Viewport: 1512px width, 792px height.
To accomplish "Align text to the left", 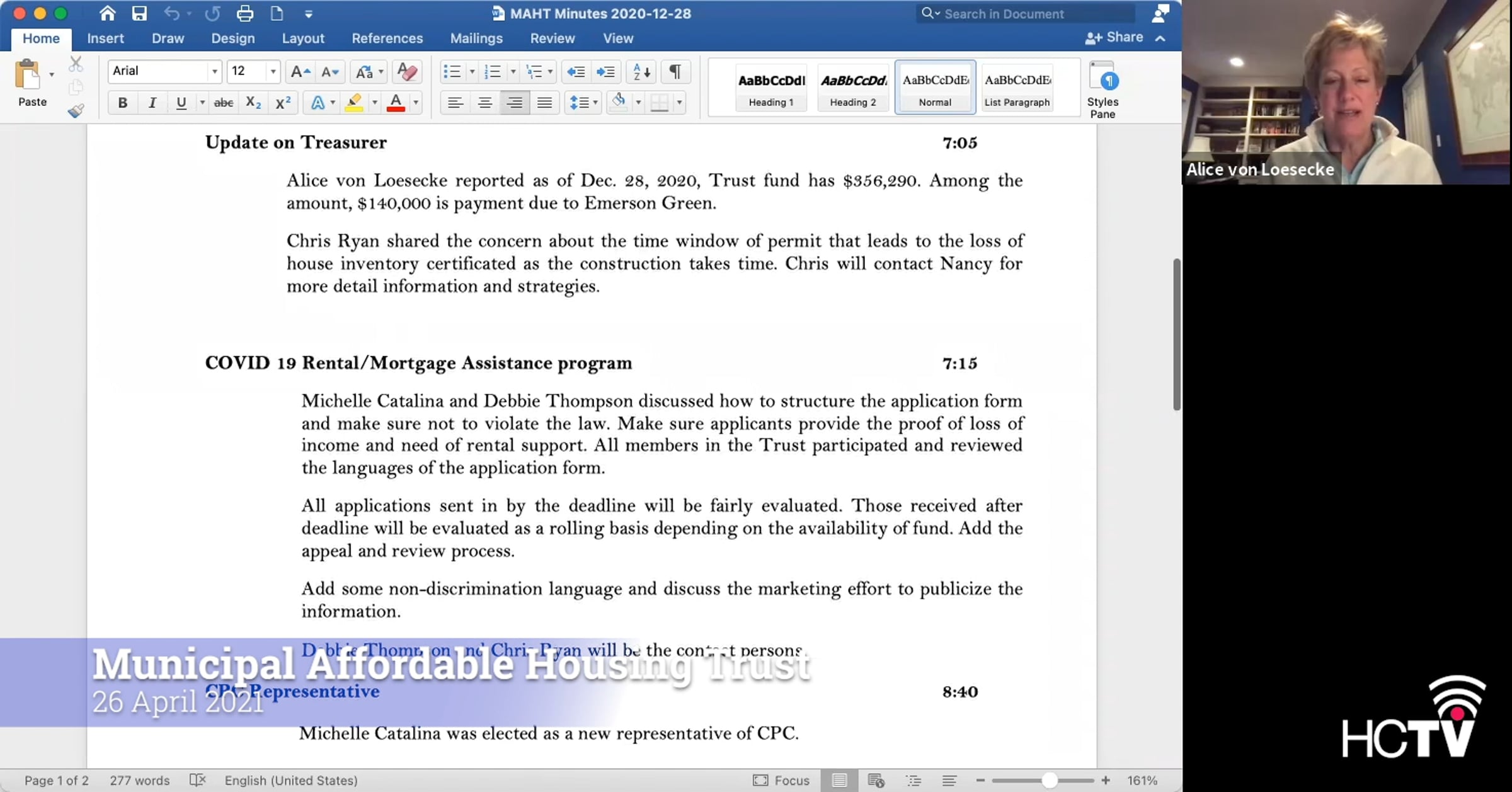I will tap(455, 103).
